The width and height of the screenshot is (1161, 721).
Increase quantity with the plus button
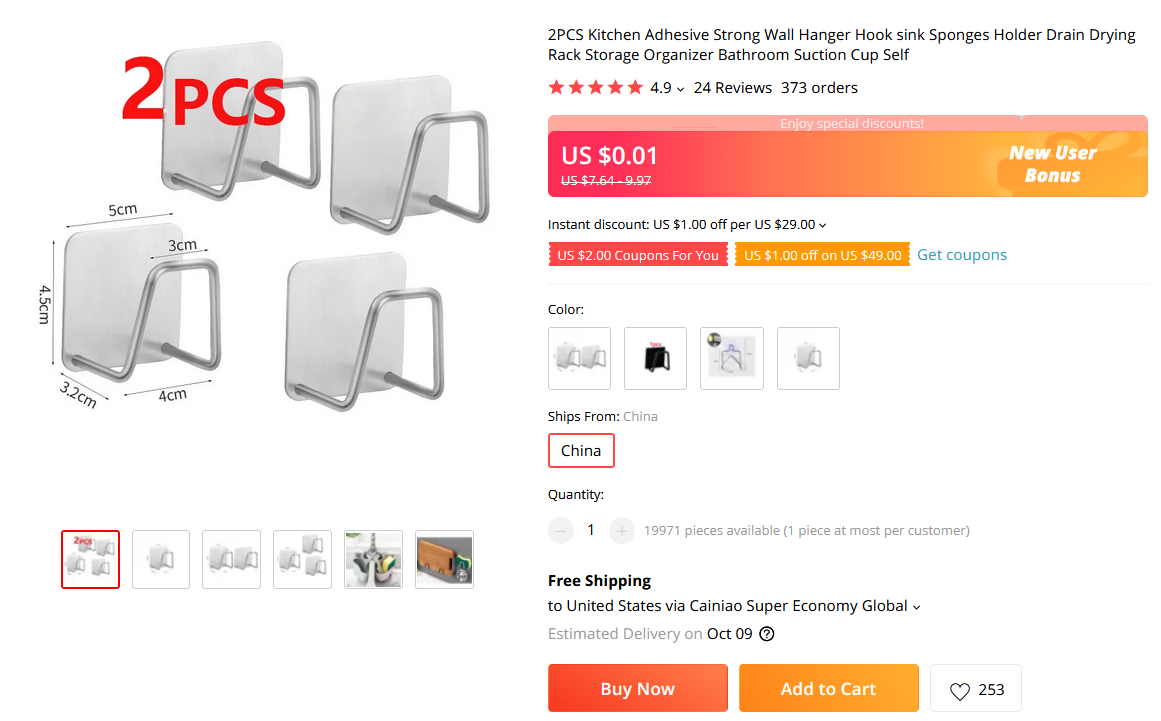pyautogui.click(x=622, y=531)
